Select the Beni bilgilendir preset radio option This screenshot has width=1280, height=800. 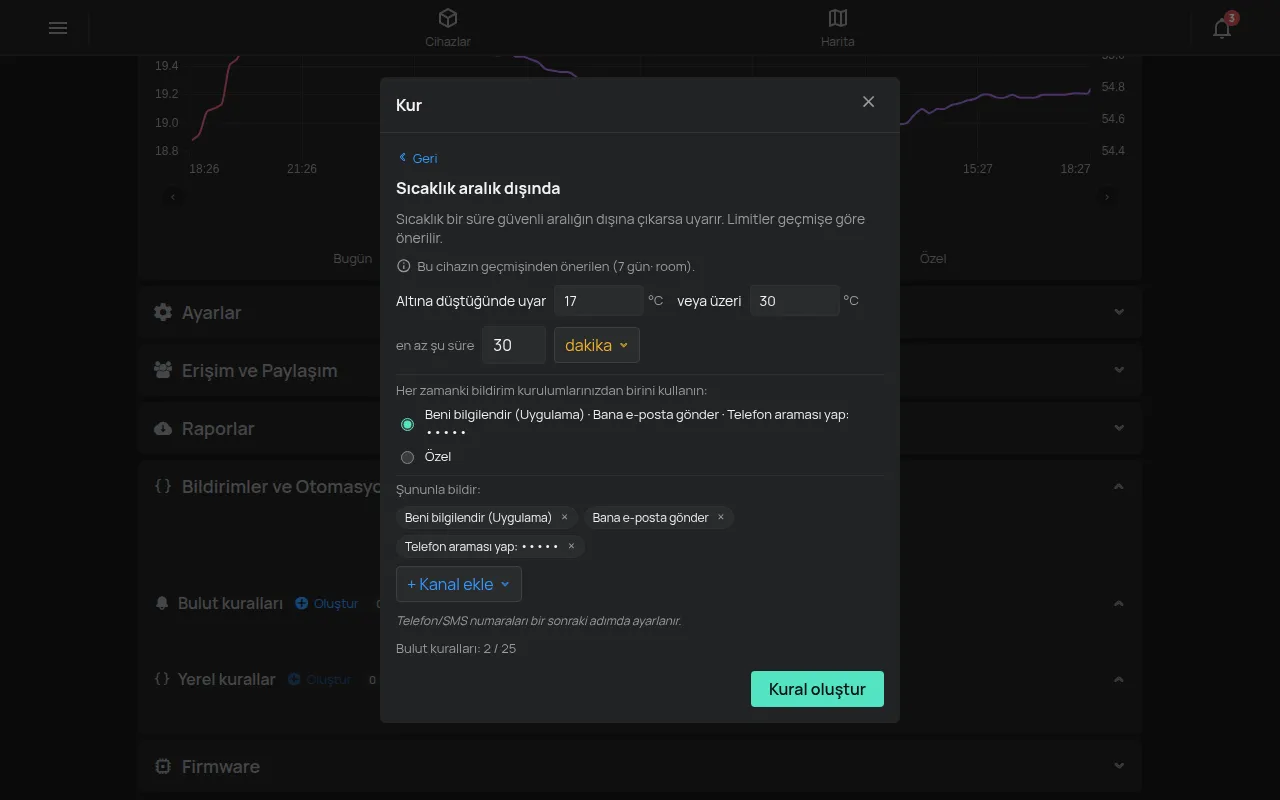407,424
